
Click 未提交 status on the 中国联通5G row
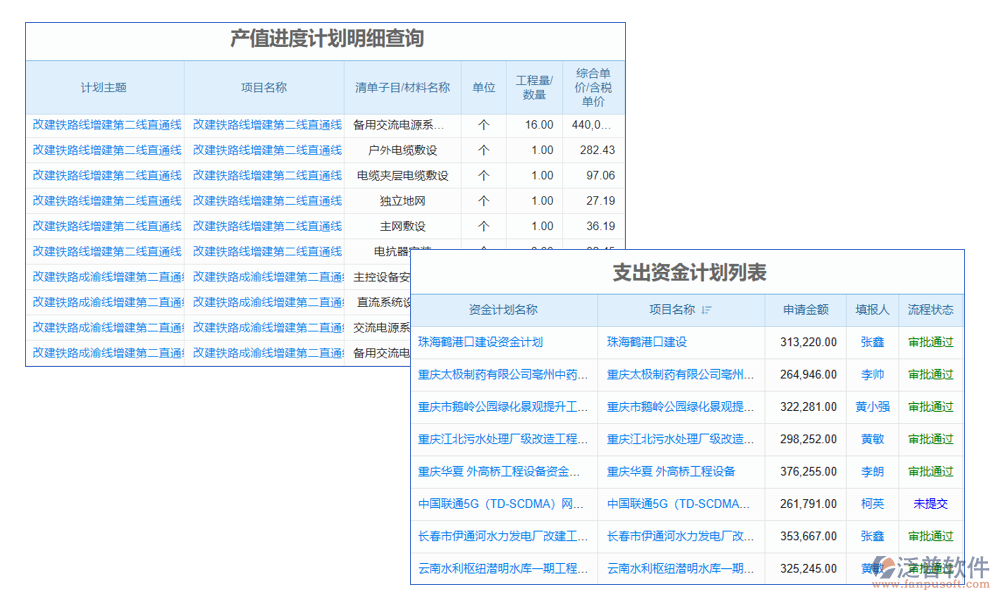[x=931, y=504]
